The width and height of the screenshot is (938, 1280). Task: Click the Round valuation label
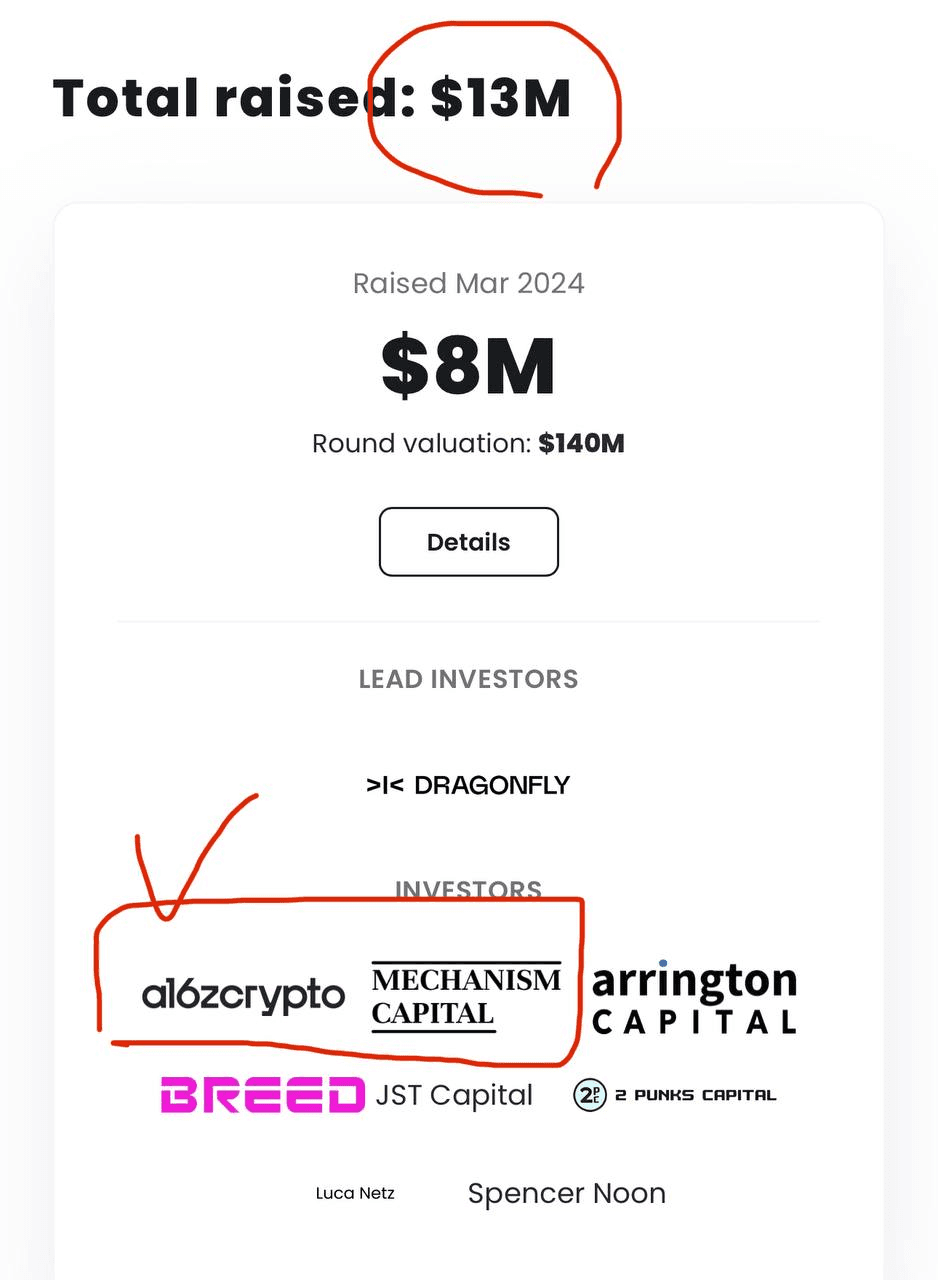[x=422, y=443]
